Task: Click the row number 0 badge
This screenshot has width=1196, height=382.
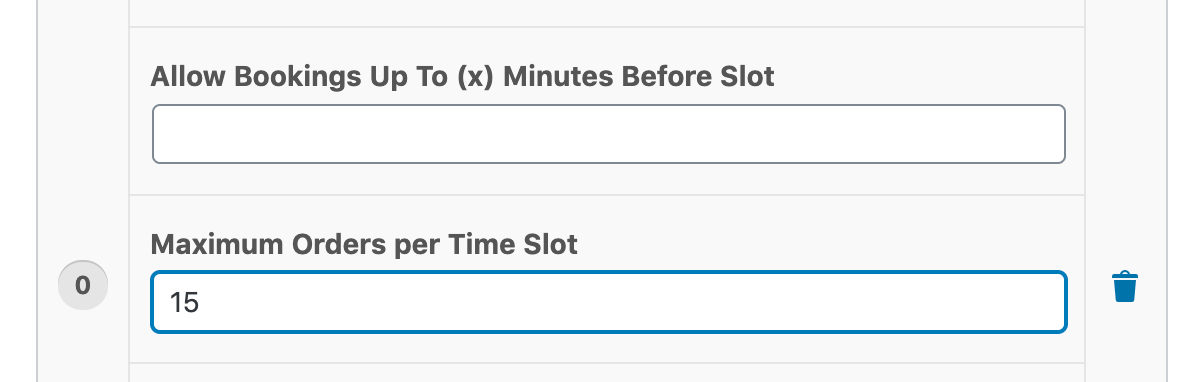Action: point(83,286)
